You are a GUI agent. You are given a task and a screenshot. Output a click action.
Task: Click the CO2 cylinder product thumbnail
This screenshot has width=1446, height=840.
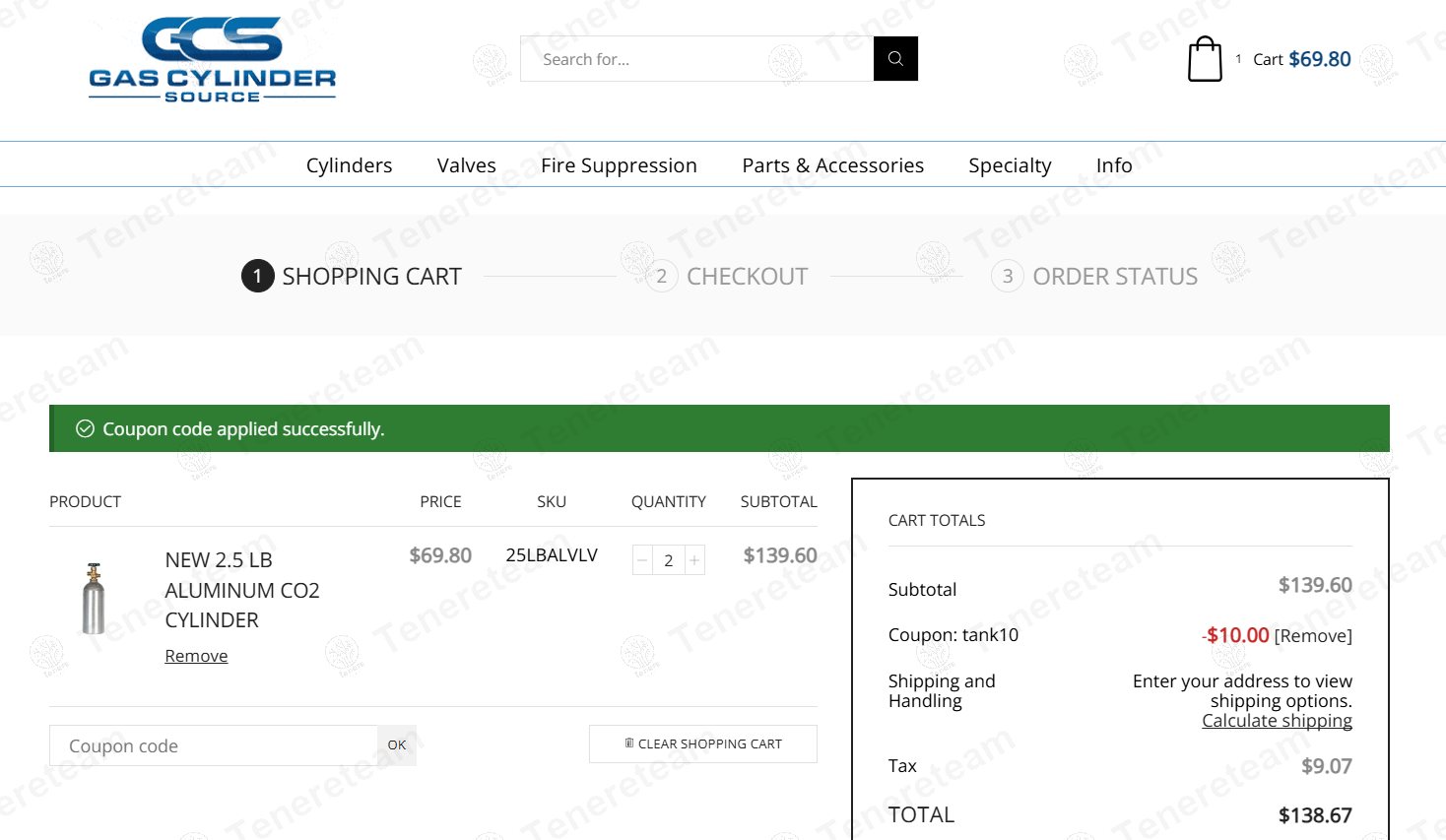click(x=94, y=599)
